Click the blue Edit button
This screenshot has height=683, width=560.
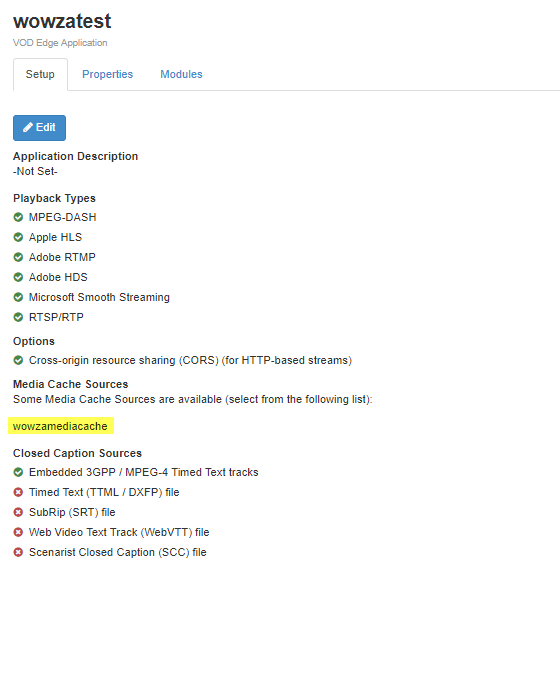[39, 128]
